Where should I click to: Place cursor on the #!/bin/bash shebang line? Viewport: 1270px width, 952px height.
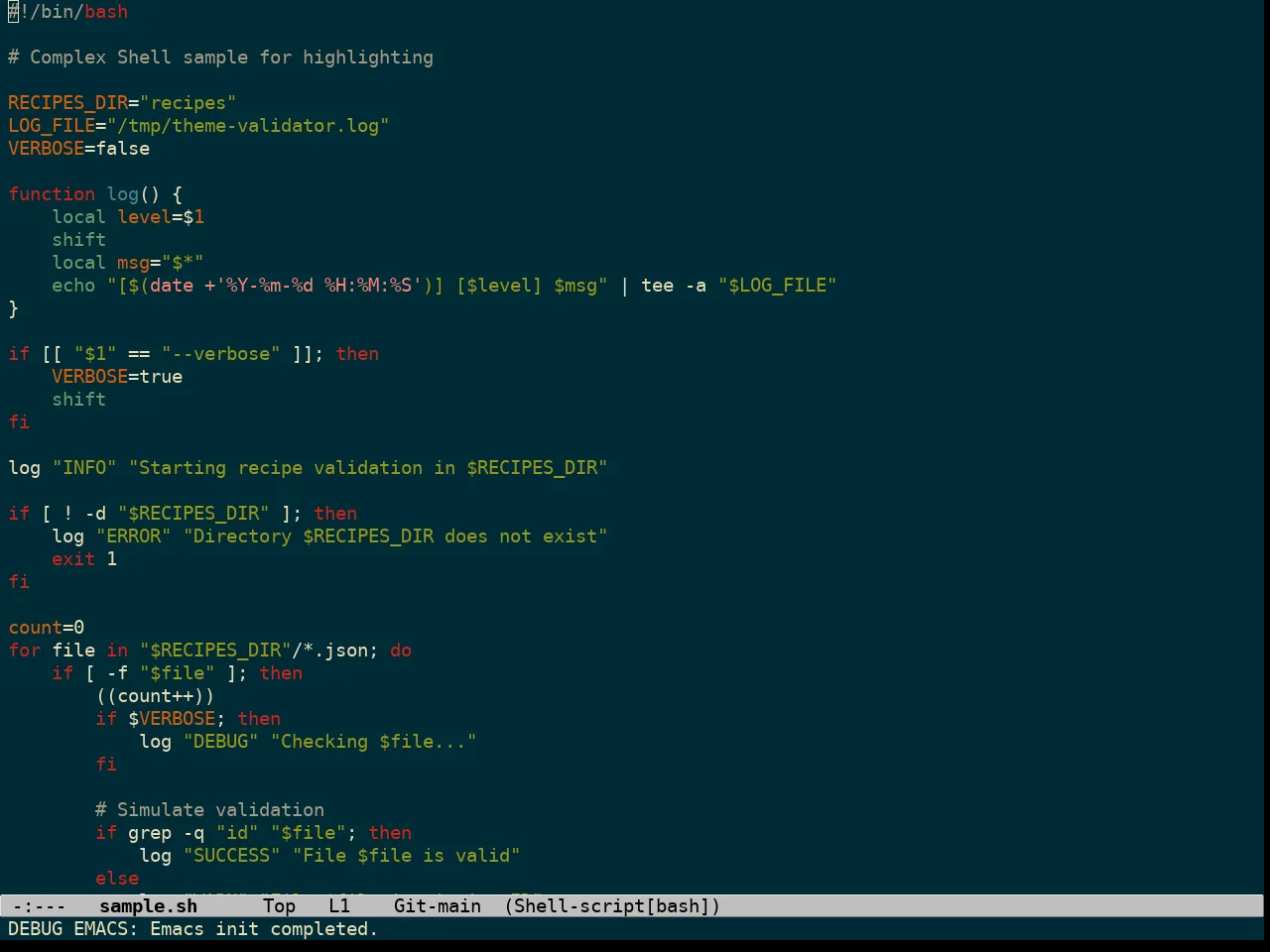[x=67, y=12]
